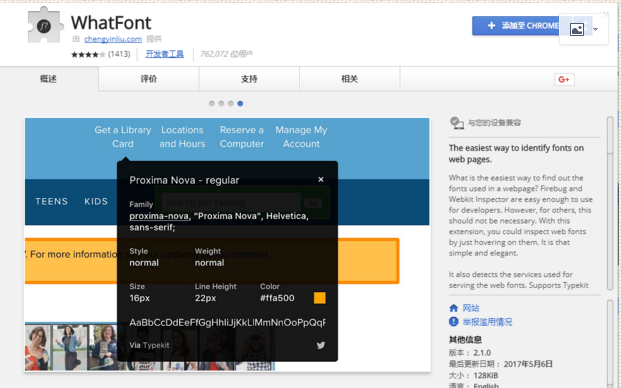The height and width of the screenshot is (388, 621).
Task: Open the chengyinliu.com developer link
Action: 113,39
